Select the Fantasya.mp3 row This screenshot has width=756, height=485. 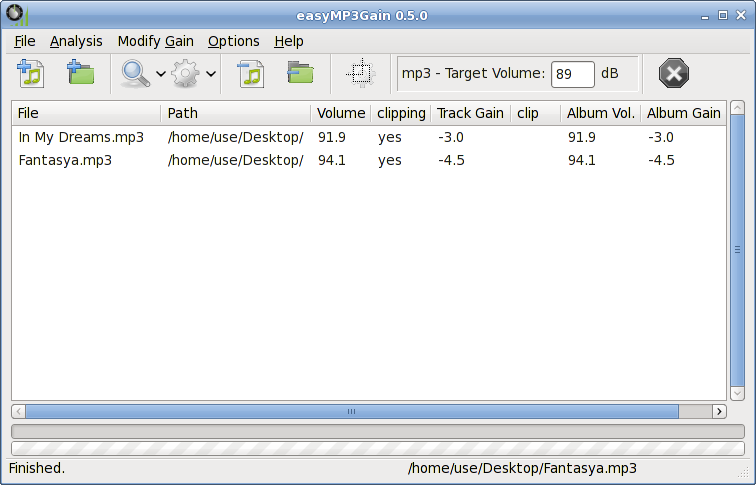369,161
